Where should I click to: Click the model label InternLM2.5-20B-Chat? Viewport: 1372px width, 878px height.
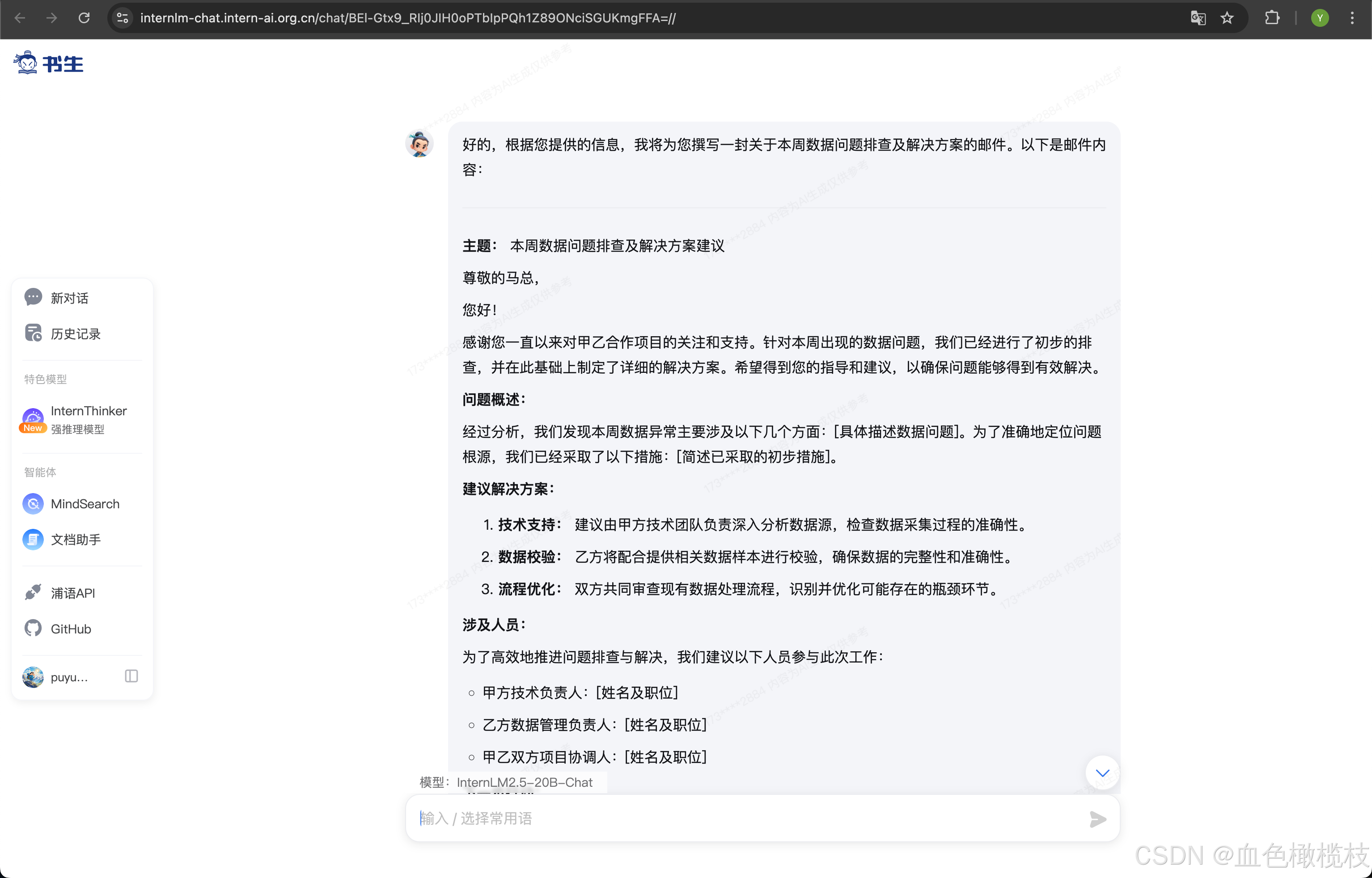(x=524, y=782)
